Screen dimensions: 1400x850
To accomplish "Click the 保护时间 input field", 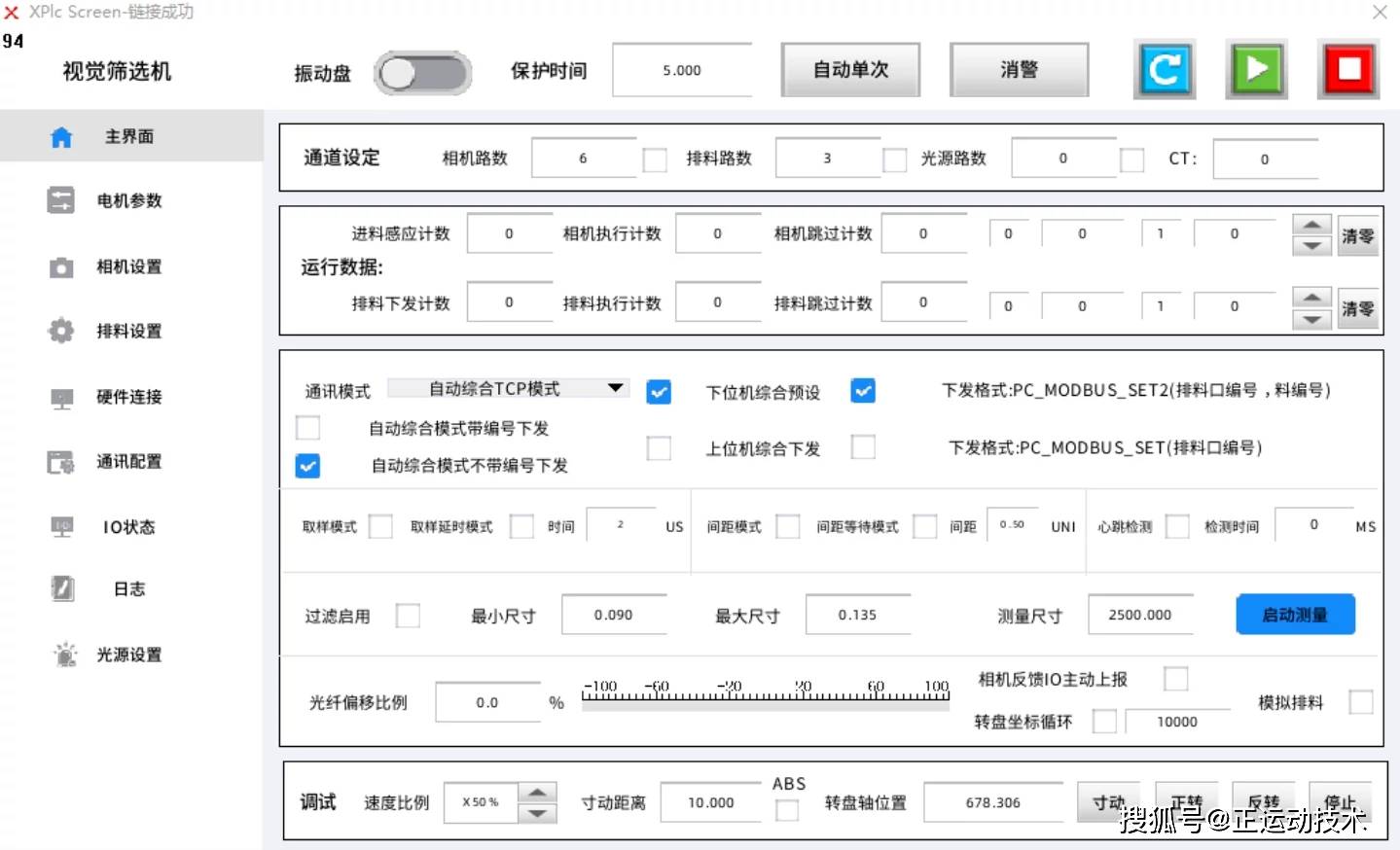I will [681, 71].
